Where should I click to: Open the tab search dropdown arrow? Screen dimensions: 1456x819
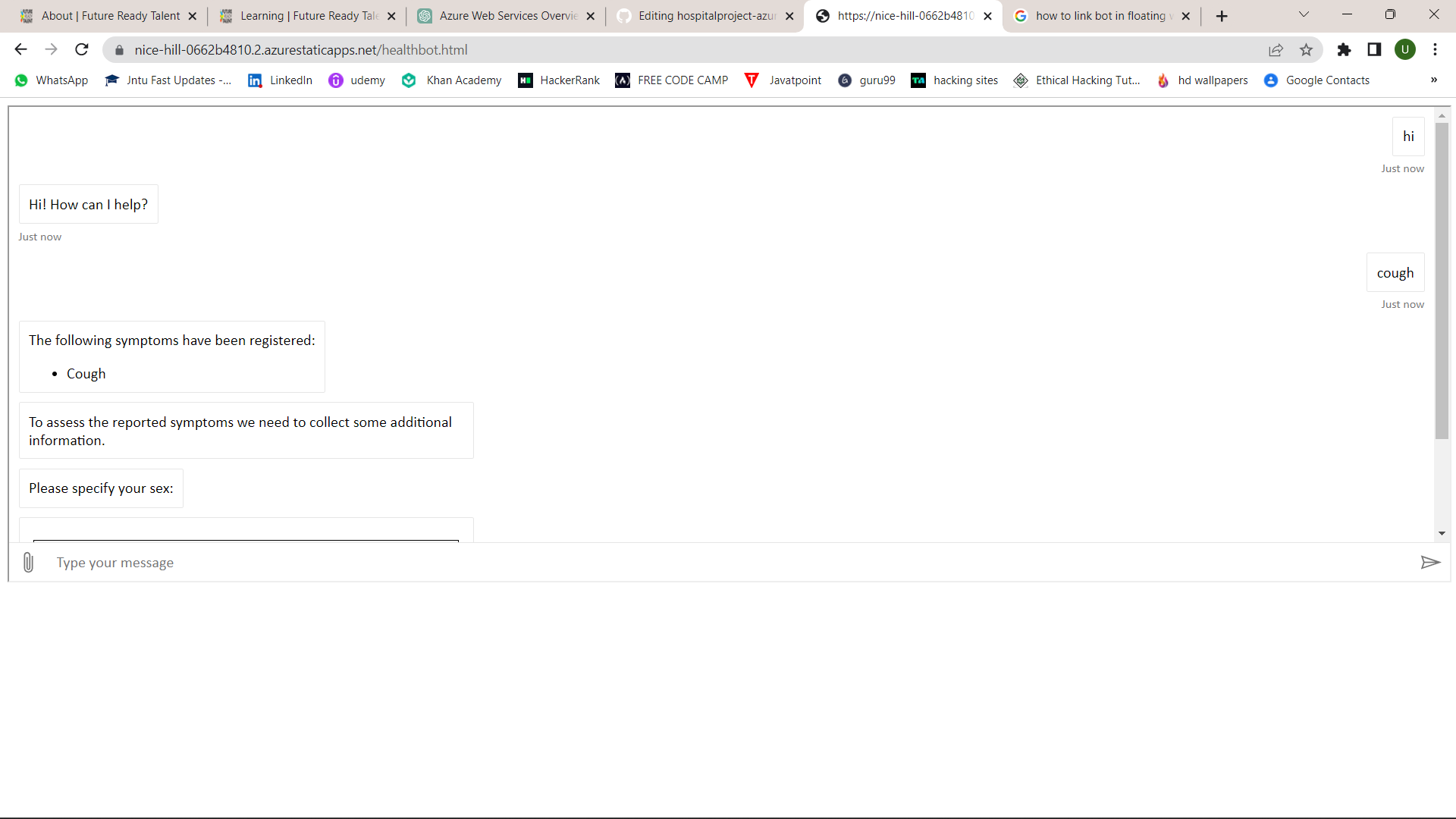tap(1304, 14)
